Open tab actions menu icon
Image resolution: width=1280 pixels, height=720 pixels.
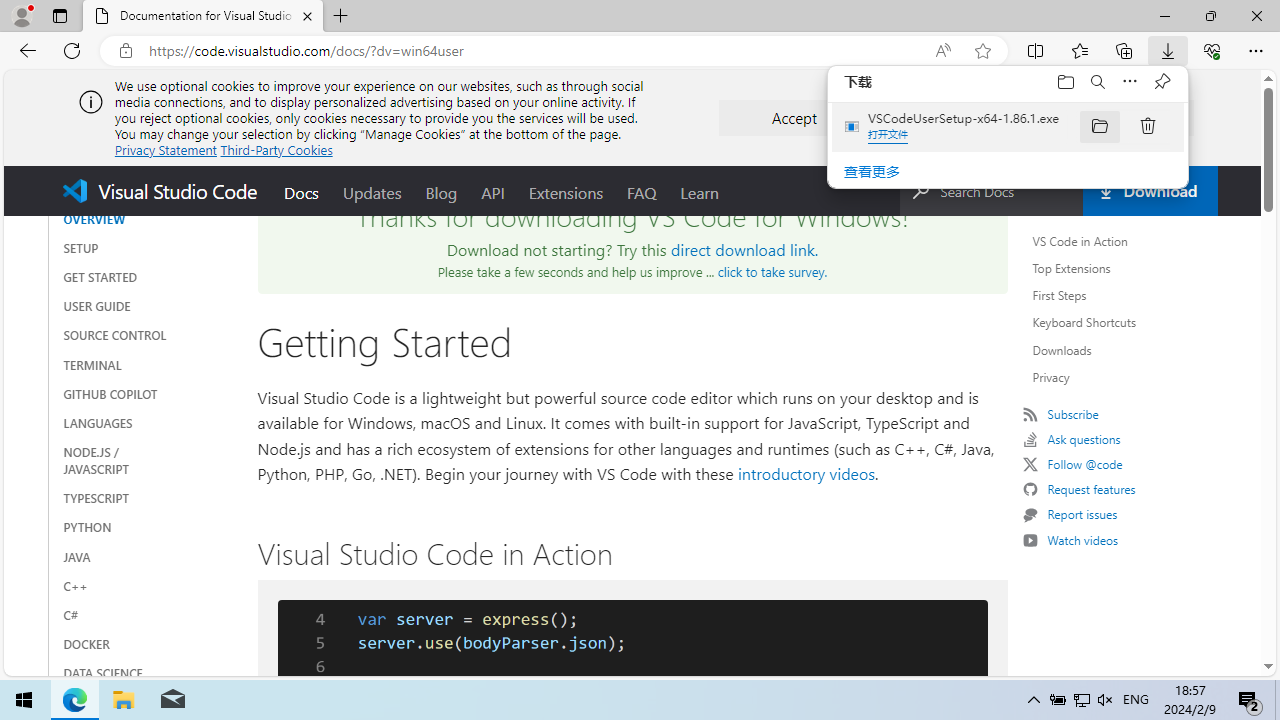click(x=59, y=16)
